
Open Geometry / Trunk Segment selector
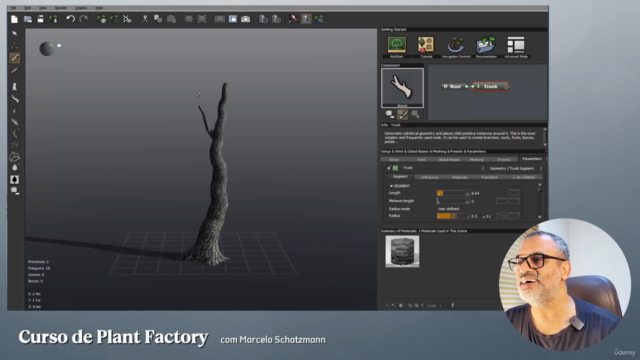pyautogui.click(x=512, y=168)
